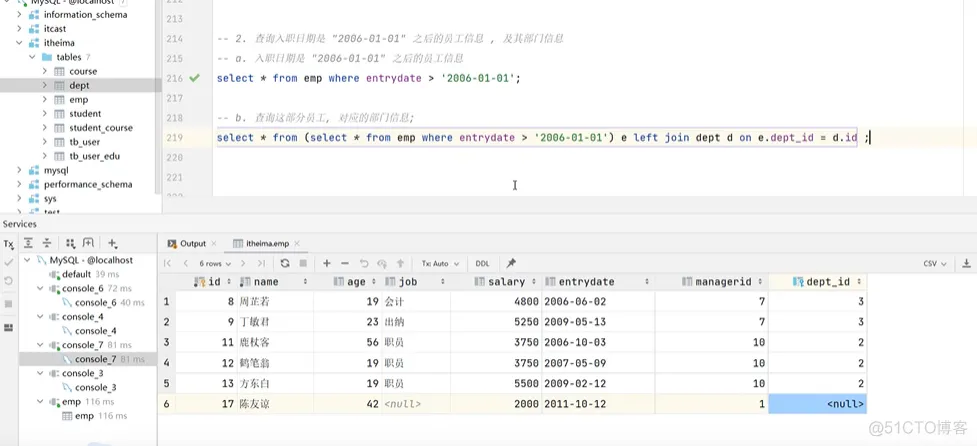Close the itheima.emp tab

point(297,244)
